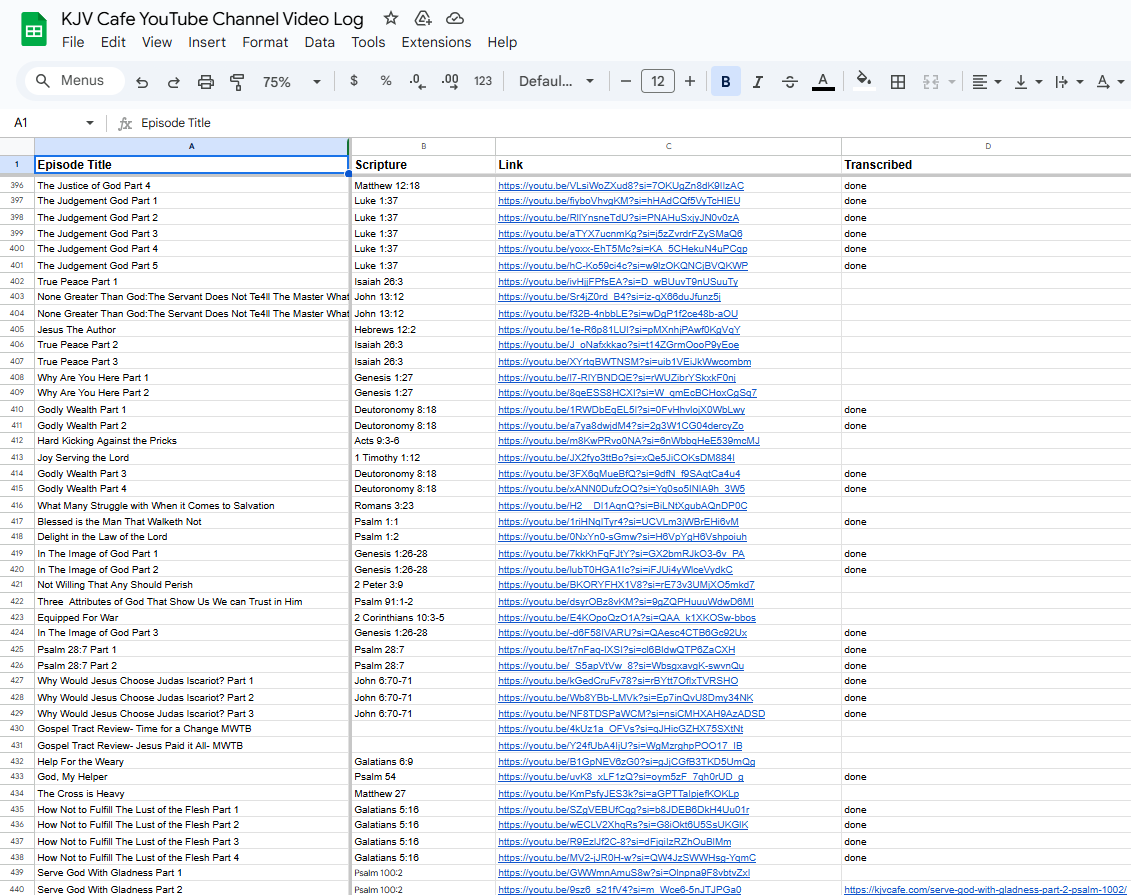Viewport: 1131px width, 895px height.
Task: Format as percent with the % icon
Action: pos(386,81)
